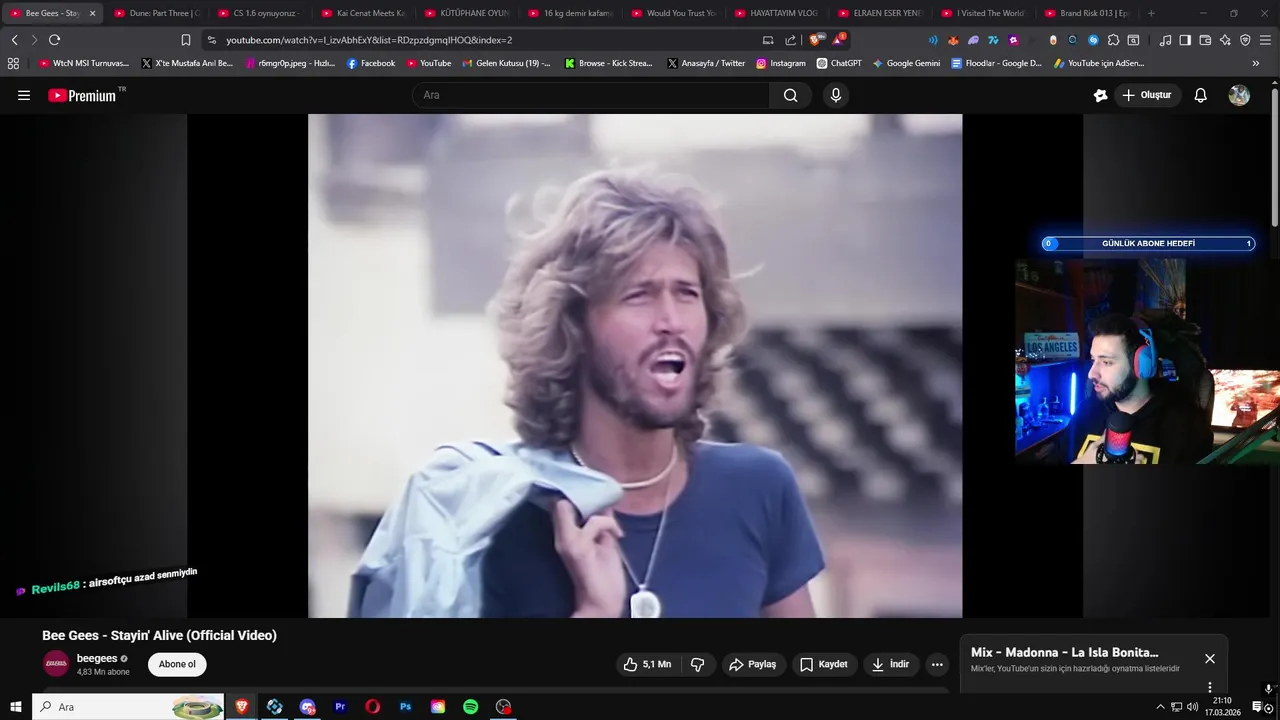The height and width of the screenshot is (720, 1280).
Task: Open the beegees channel link
Action: [97, 659]
